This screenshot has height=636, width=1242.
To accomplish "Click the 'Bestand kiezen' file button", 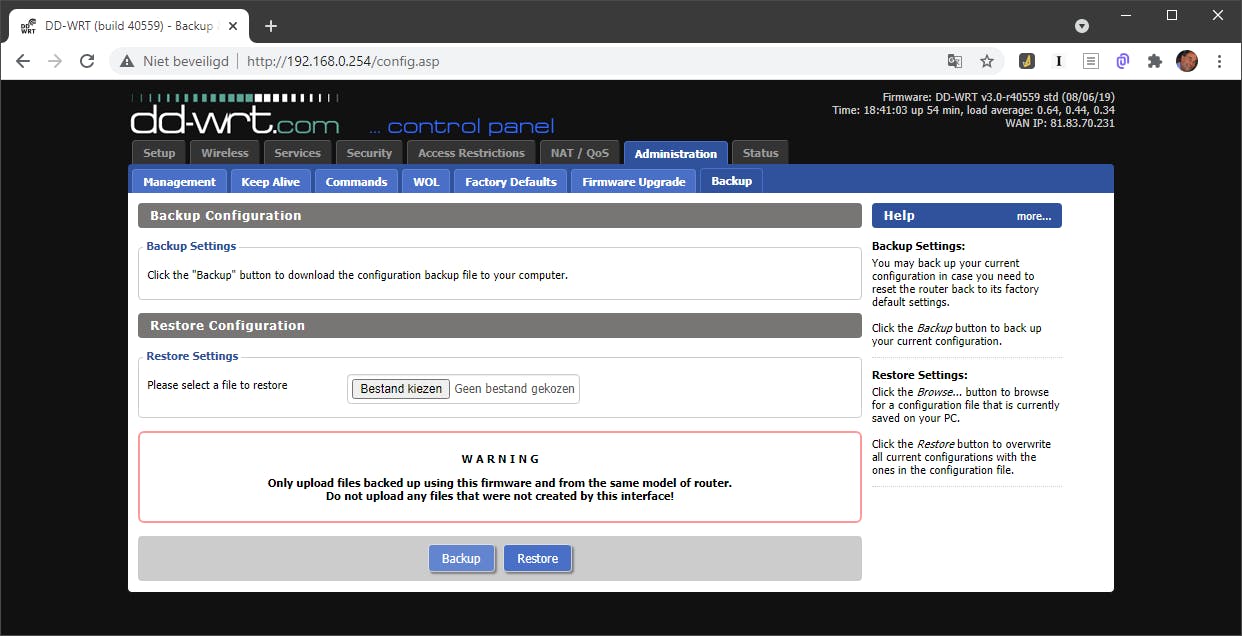I will (401, 389).
